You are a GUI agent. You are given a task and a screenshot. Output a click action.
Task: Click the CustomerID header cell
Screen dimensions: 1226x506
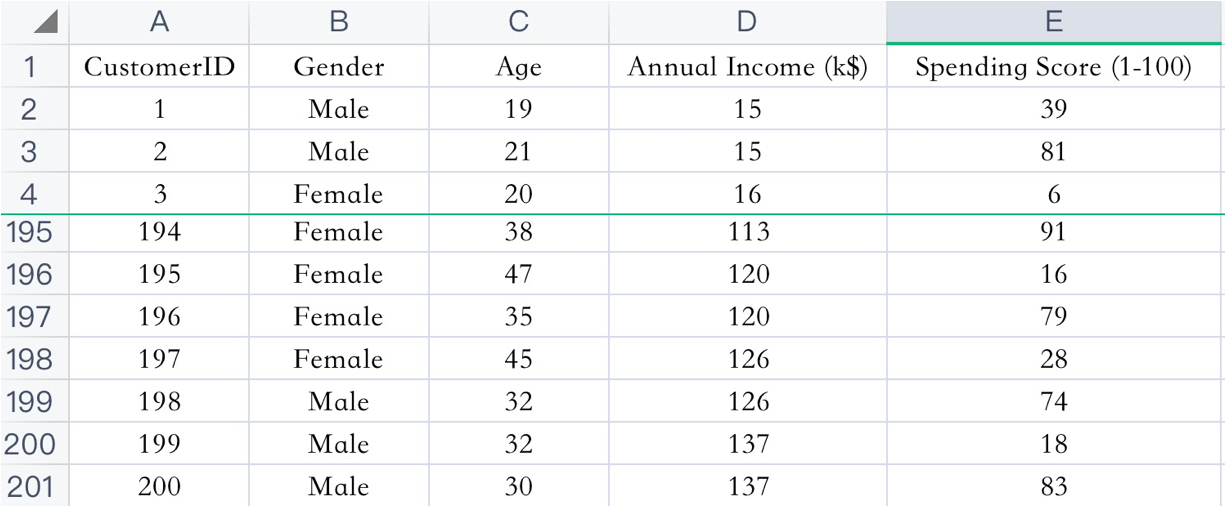[159, 67]
